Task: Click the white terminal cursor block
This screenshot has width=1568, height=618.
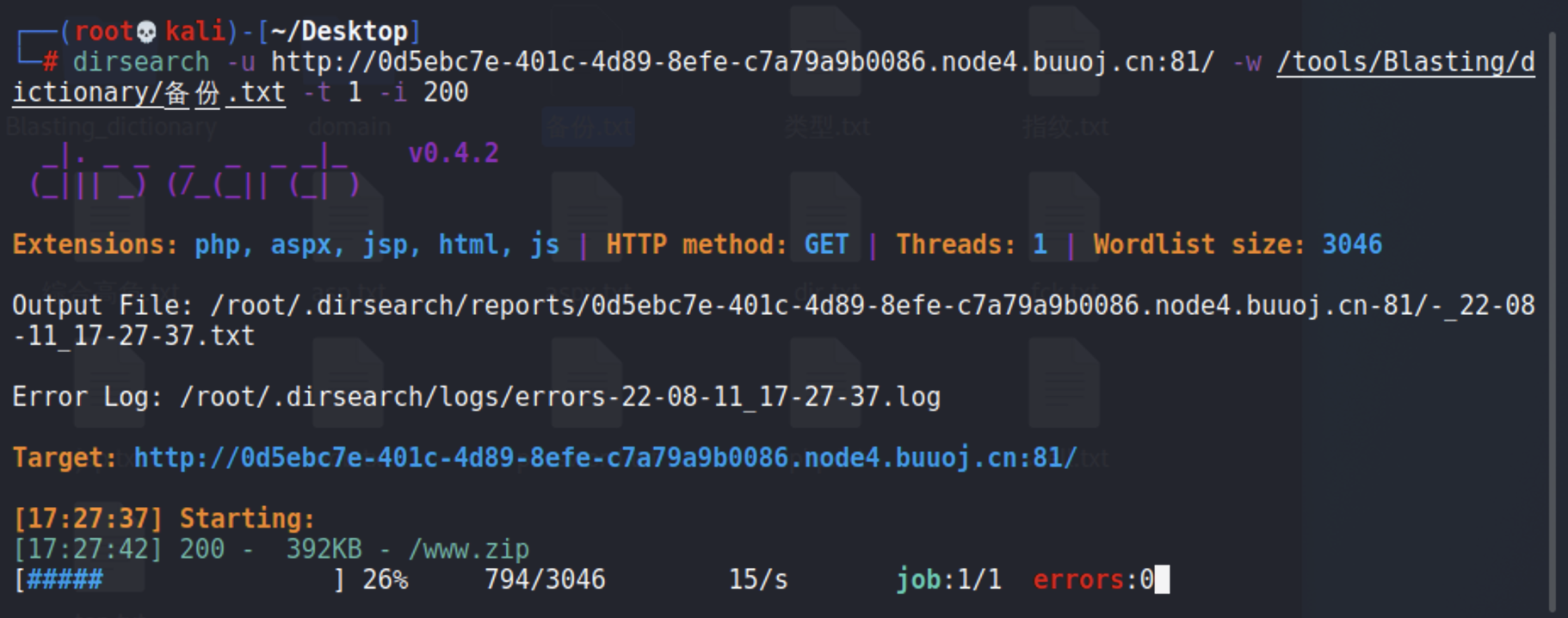Action: pyautogui.click(x=1162, y=579)
